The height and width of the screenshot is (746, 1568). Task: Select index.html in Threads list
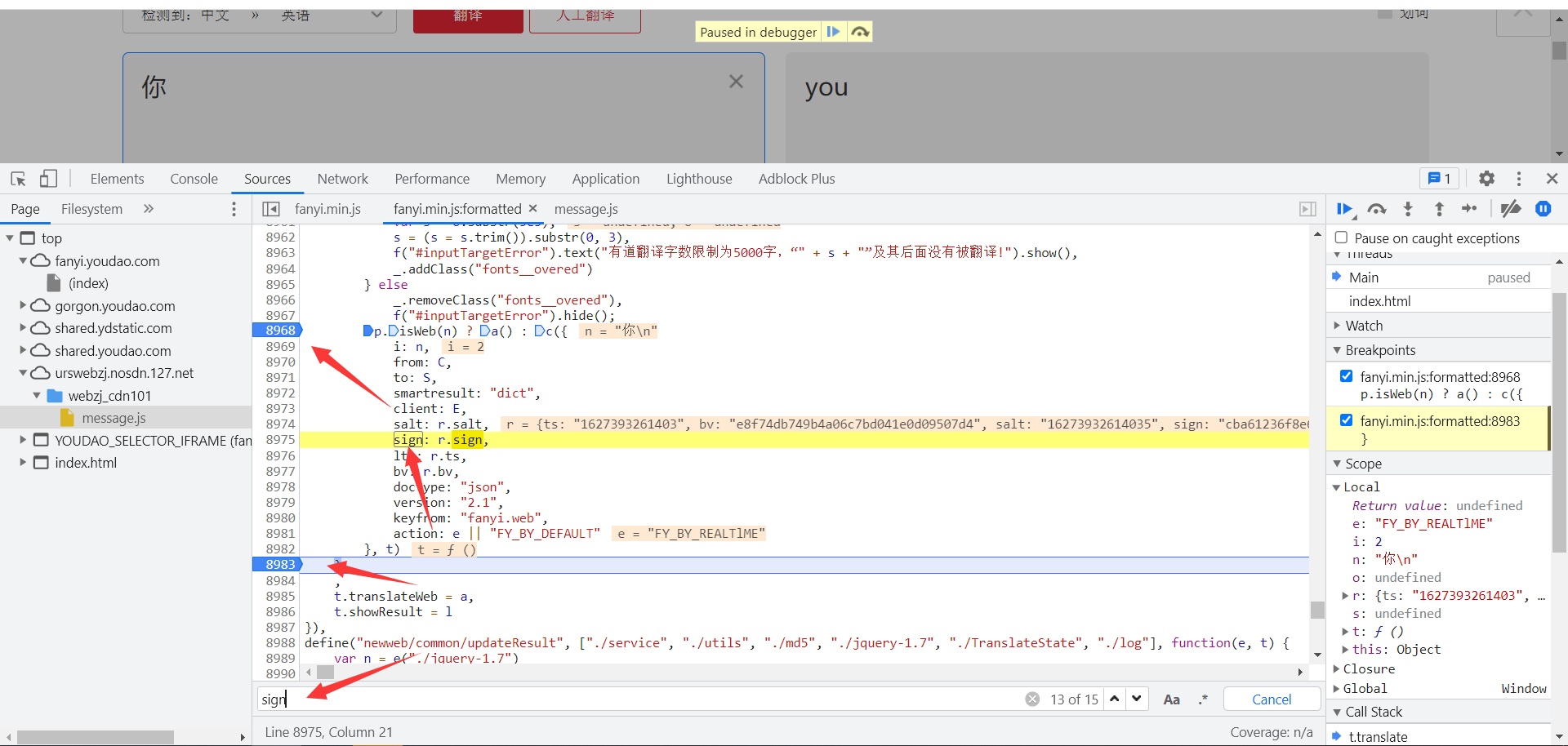[x=1379, y=301]
